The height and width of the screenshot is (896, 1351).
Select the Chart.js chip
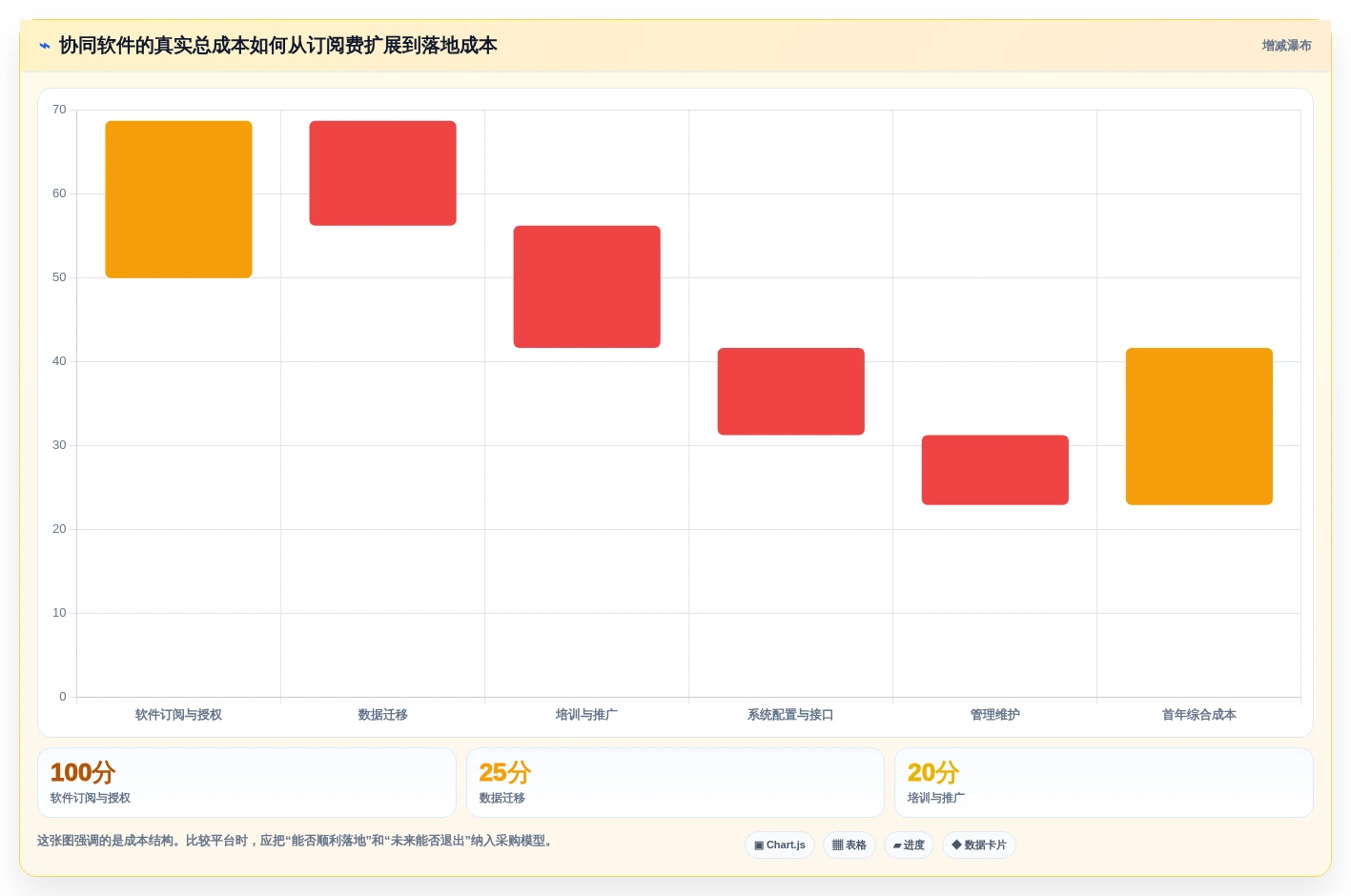click(x=780, y=845)
